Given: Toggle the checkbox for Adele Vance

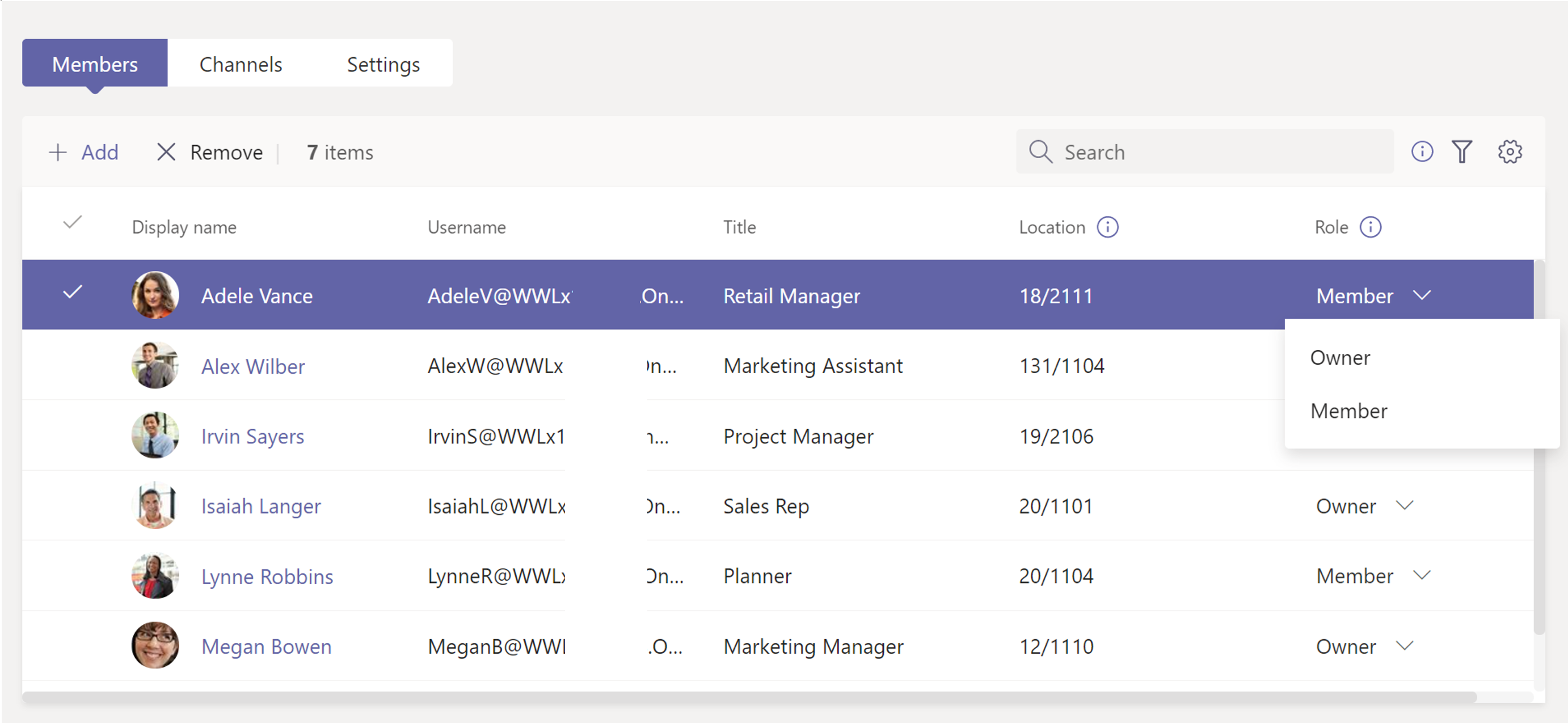Looking at the screenshot, I should click(71, 292).
